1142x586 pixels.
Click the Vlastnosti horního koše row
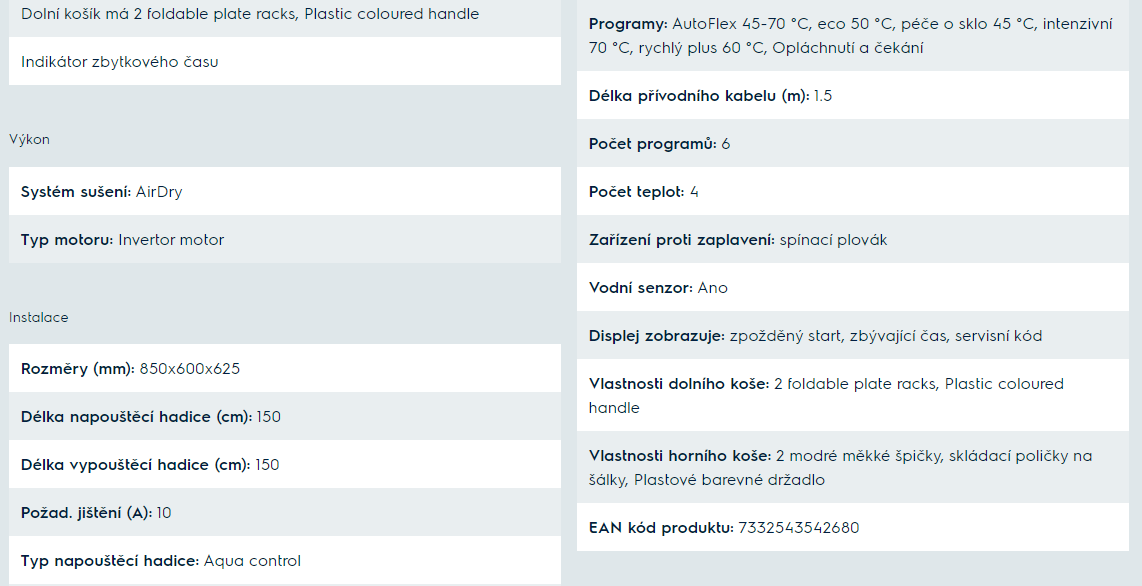(853, 467)
